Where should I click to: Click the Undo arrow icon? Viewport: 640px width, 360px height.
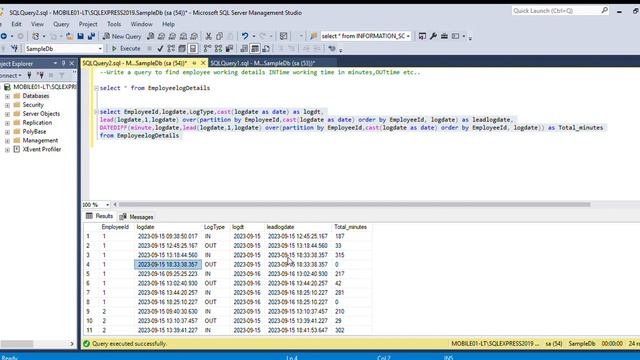tap(245, 36)
